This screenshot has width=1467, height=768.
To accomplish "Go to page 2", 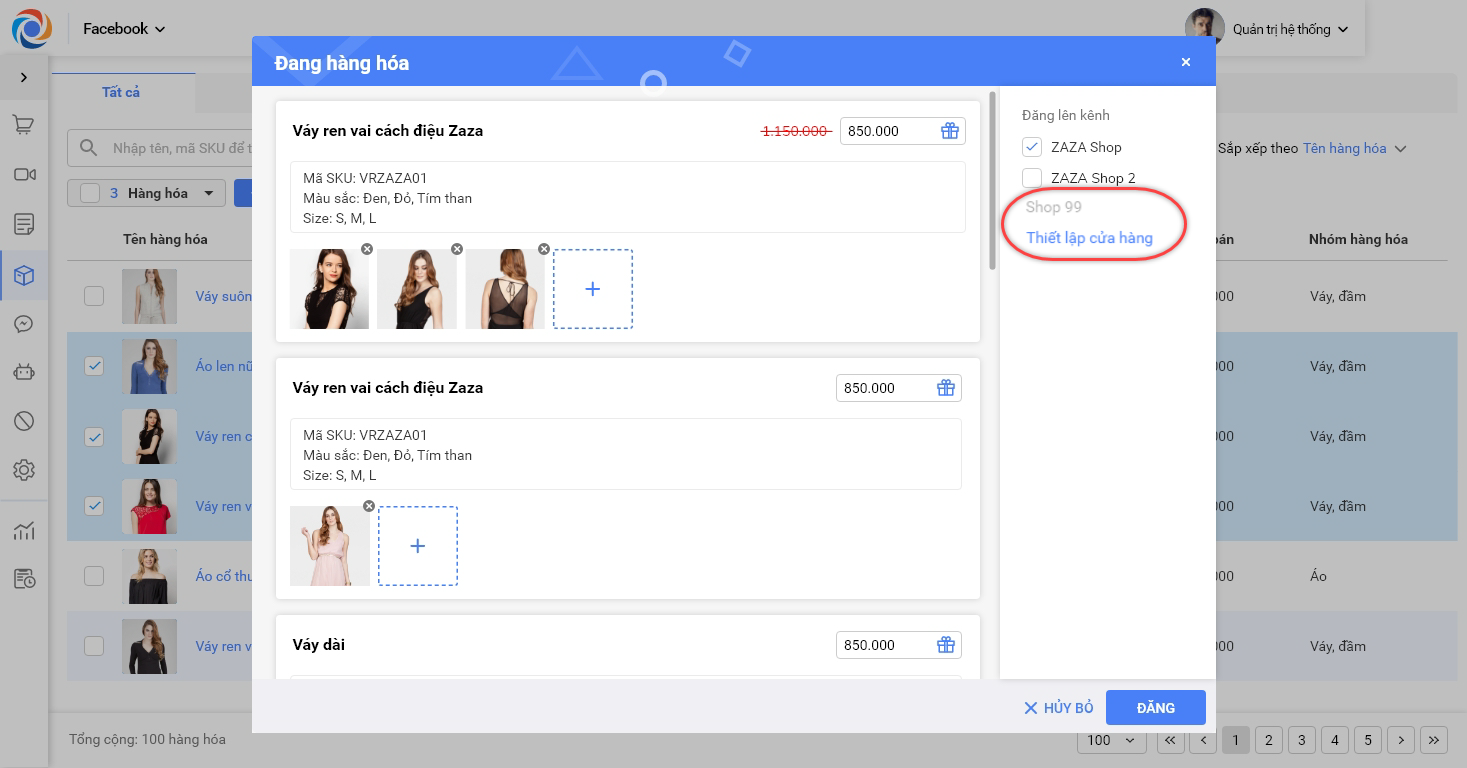I will point(1268,740).
